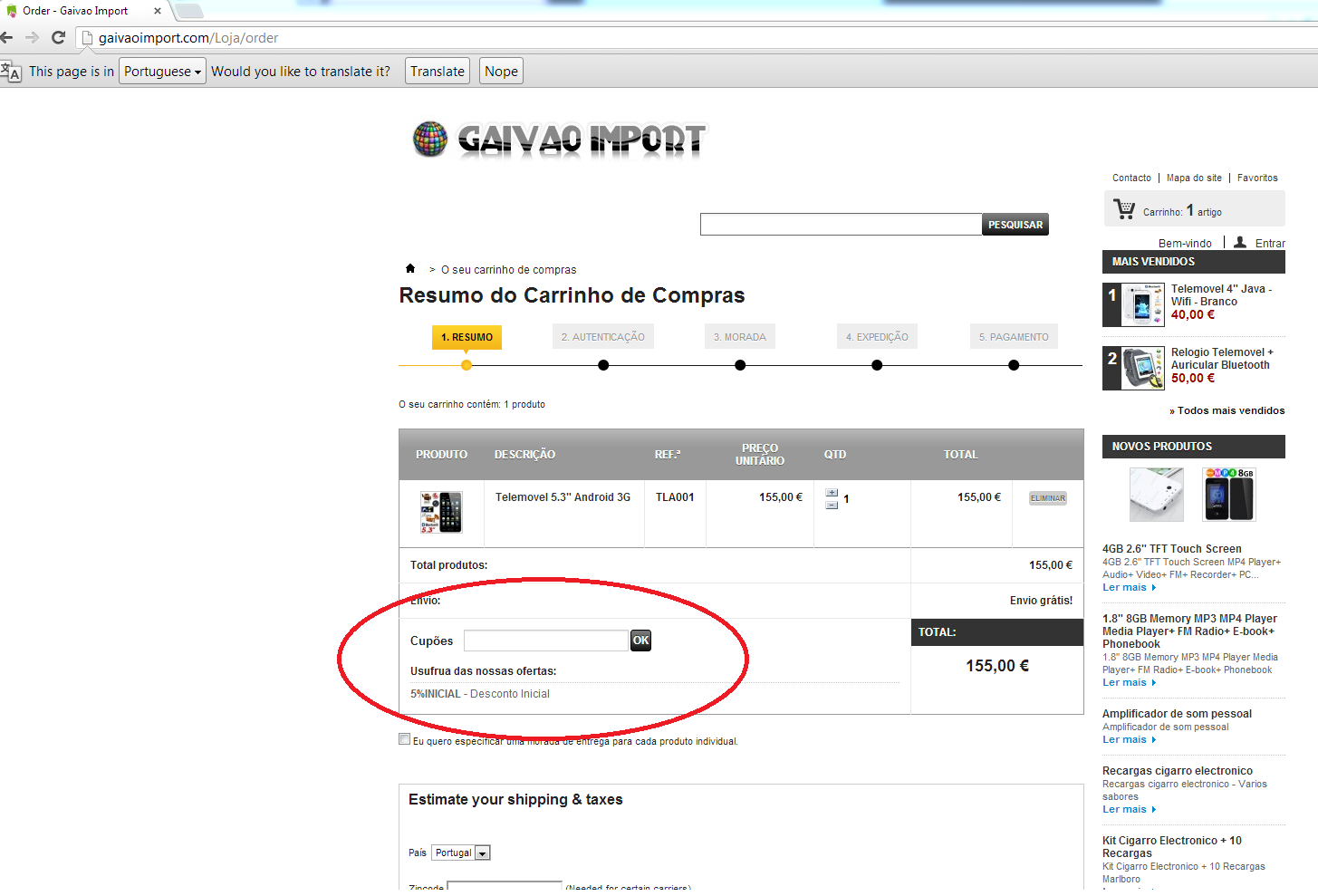Increase quantity with plus icon
The image size is (1318, 896).
(x=832, y=493)
